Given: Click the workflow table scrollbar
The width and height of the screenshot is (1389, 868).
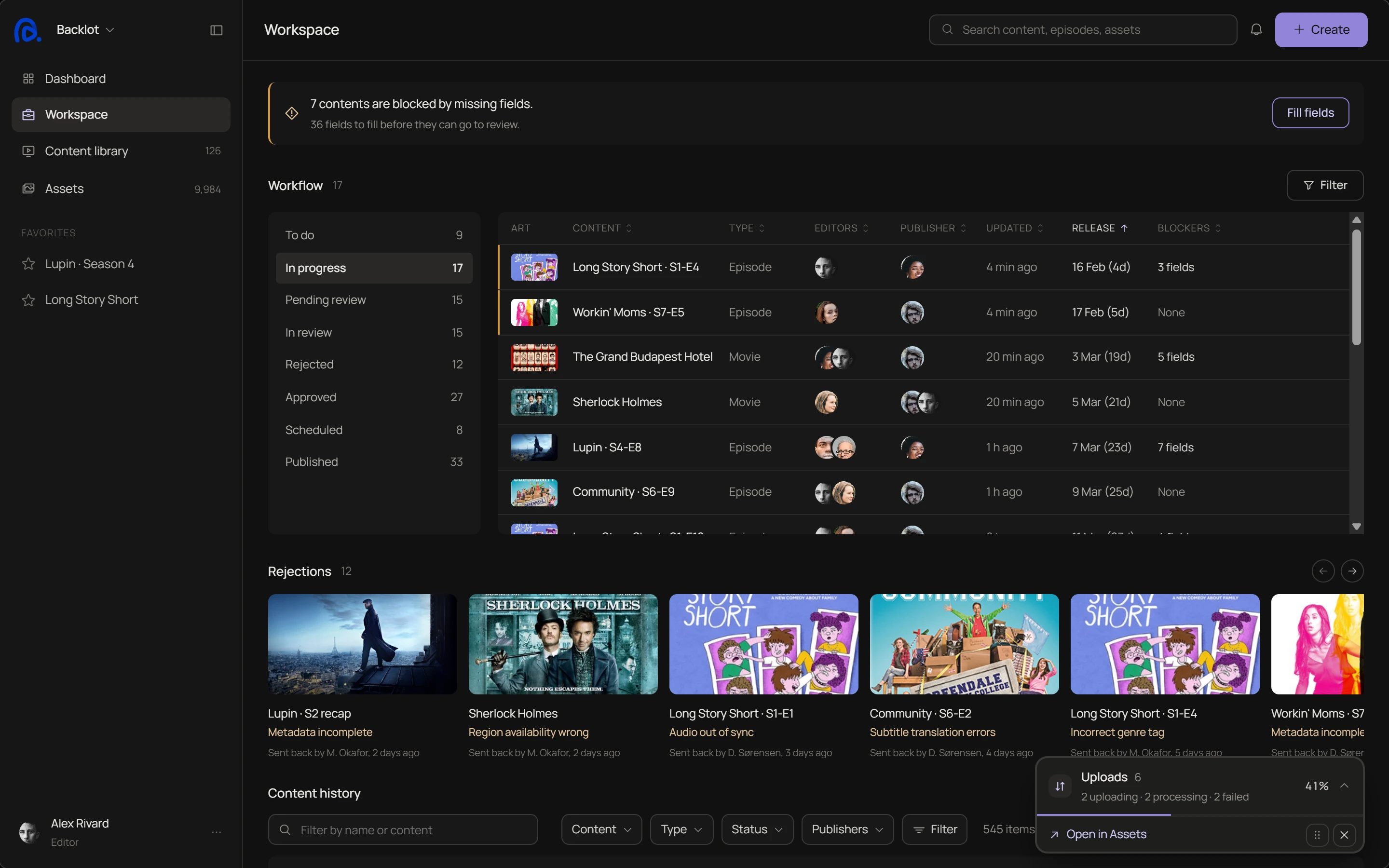Looking at the screenshot, I should pyautogui.click(x=1356, y=287).
